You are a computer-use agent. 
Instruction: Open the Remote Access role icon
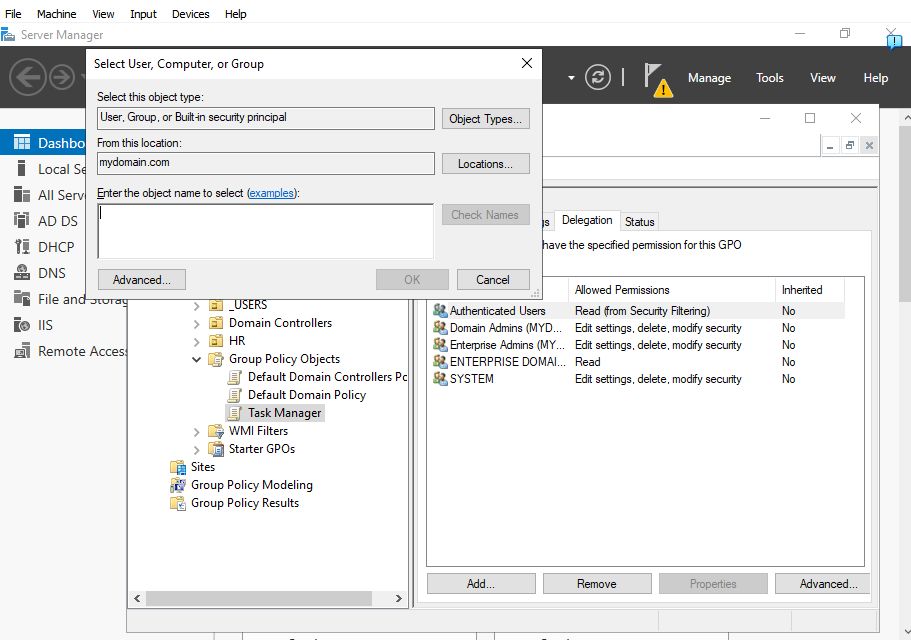click(x=21, y=351)
